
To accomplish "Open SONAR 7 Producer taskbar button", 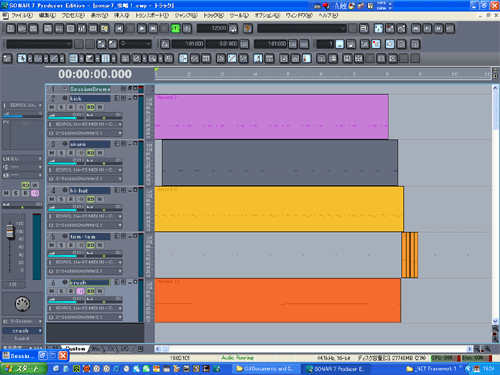I will 336,369.
